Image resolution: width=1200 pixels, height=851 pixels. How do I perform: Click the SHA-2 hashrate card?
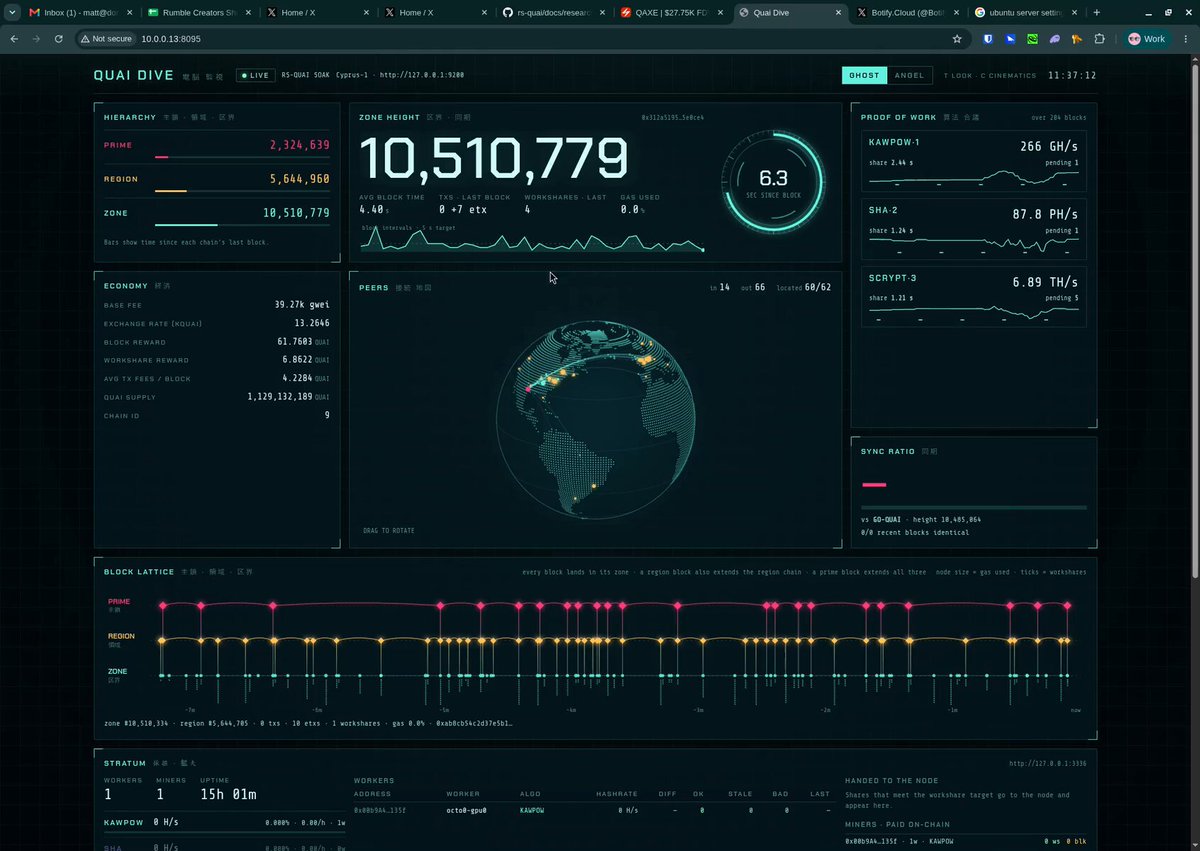(974, 229)
